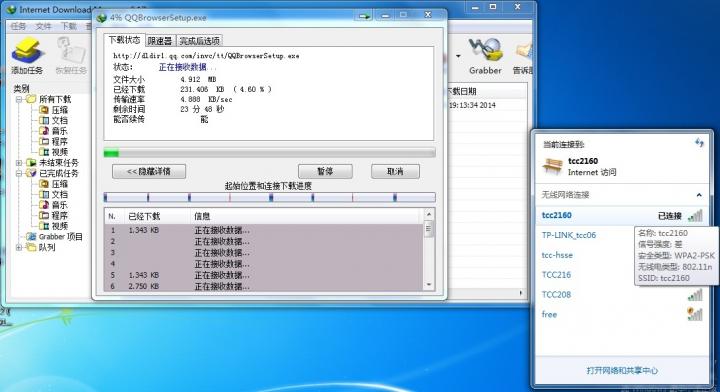Collapse the 所有下载 tree node

(x=19, y=99)
